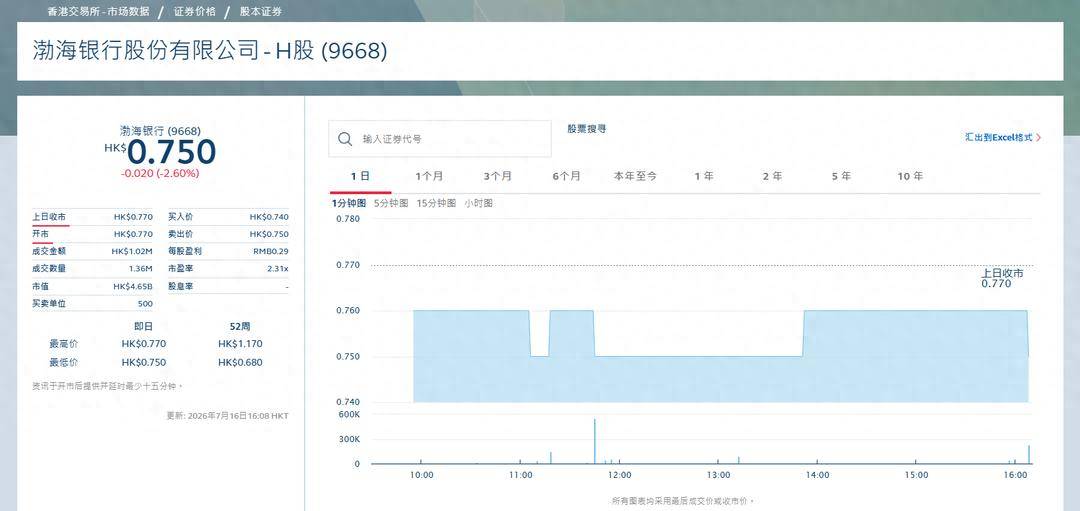
Task: Click the 股息率 label
Action: pos(180,286)
